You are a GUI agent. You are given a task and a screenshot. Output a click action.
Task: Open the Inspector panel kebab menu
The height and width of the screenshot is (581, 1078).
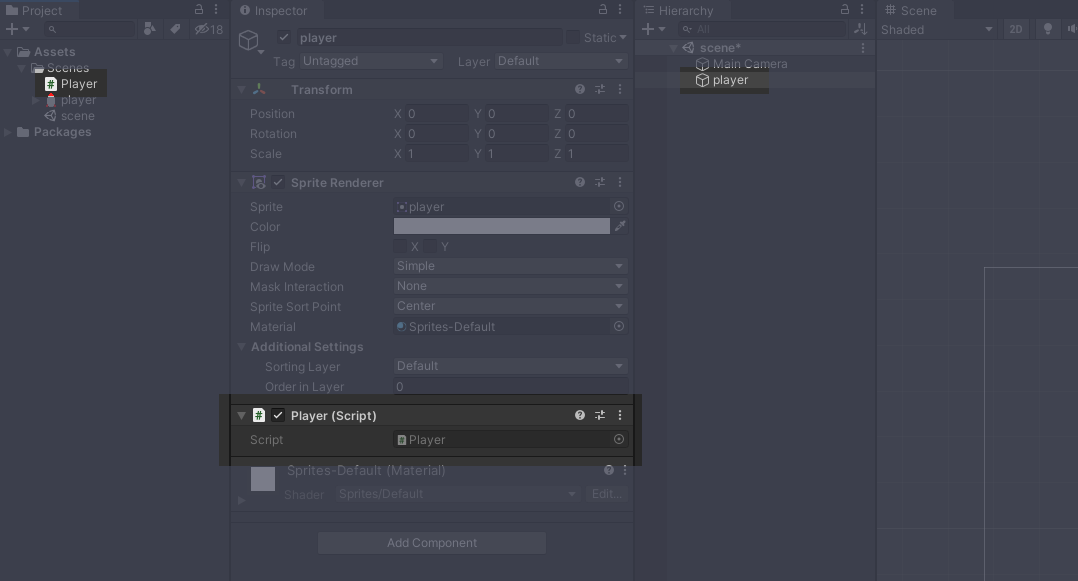pos(619,10)
